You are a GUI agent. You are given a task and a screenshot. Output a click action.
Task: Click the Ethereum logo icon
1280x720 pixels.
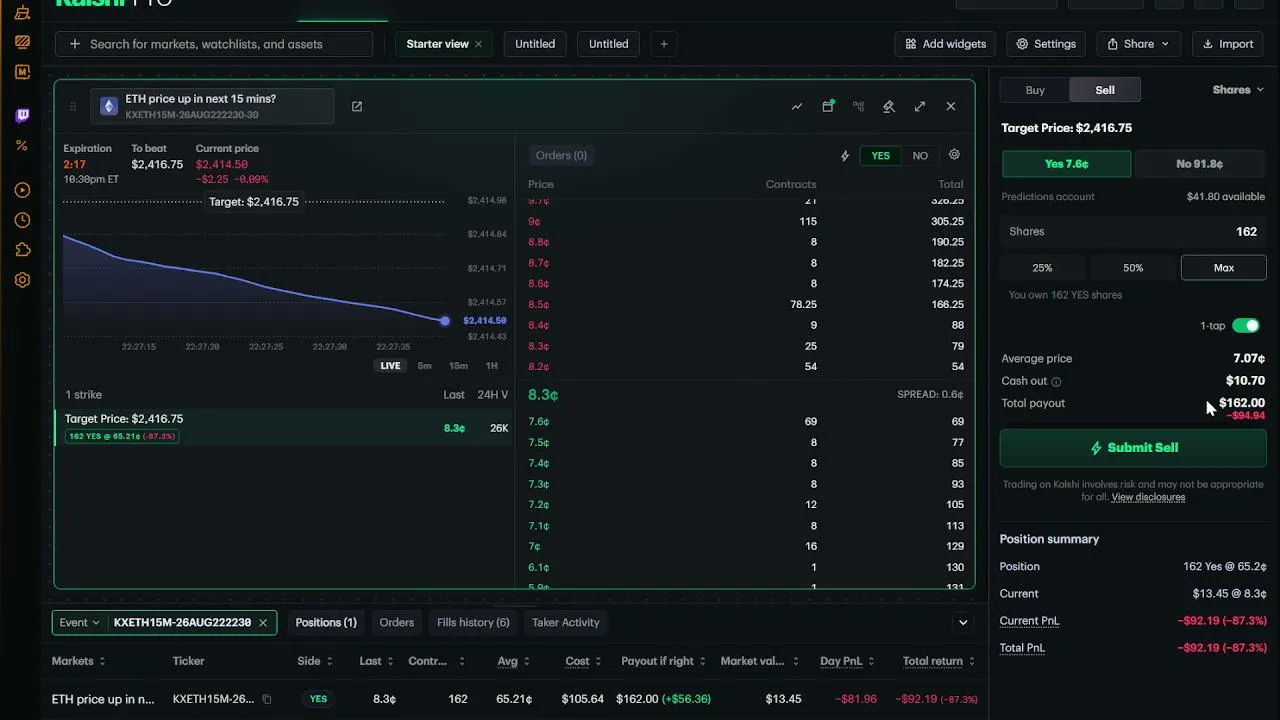(109, 106)
